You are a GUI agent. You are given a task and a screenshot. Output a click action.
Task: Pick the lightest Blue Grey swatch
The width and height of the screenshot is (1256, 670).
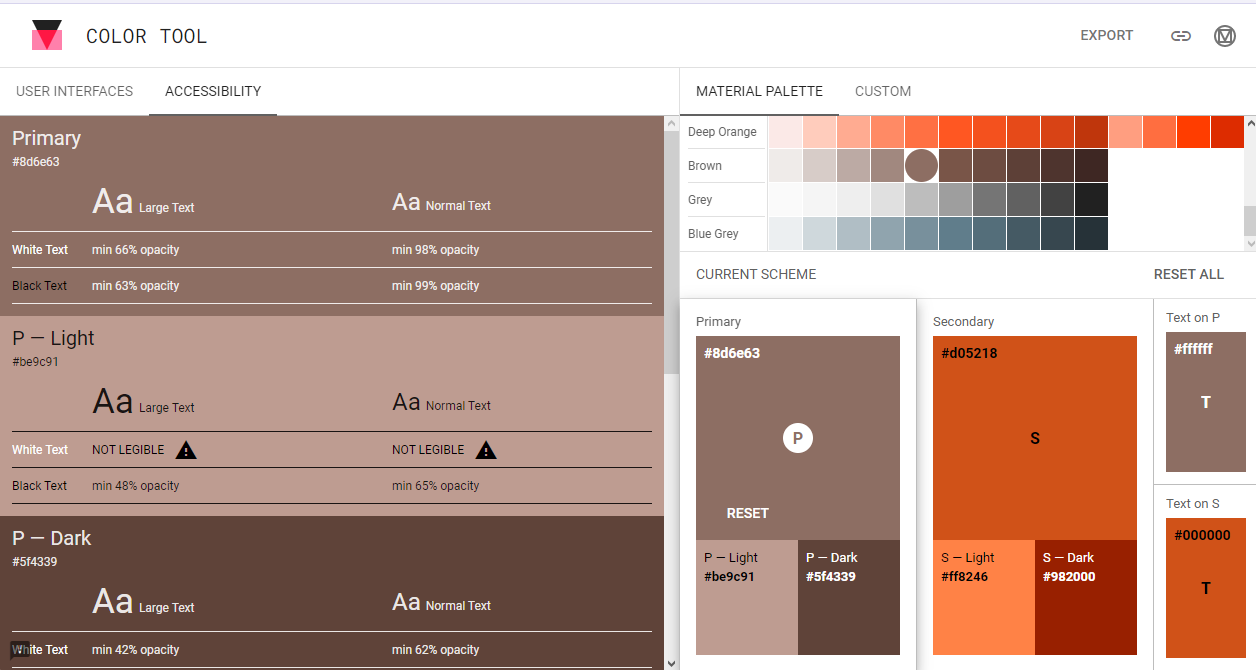coord(786,234)
